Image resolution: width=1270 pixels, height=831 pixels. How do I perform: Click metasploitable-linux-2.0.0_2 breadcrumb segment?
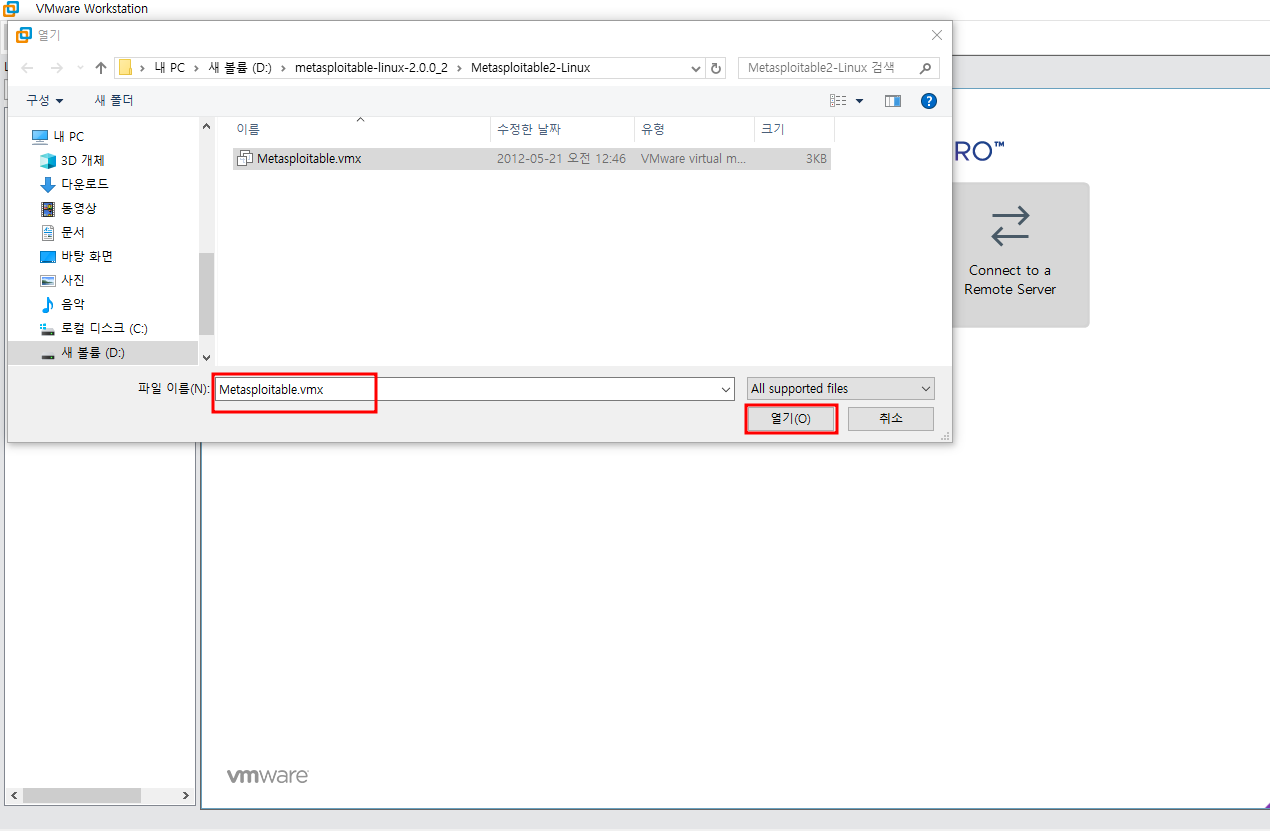pyautogui.click(x=371, y=68)
